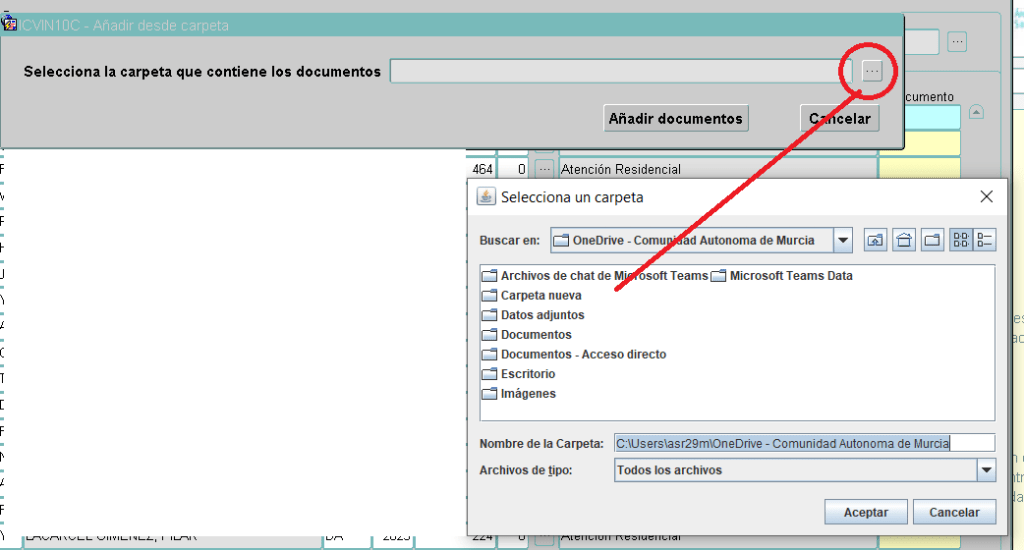
Task: Select the Documentos folder
Action: tap(536, 335)
